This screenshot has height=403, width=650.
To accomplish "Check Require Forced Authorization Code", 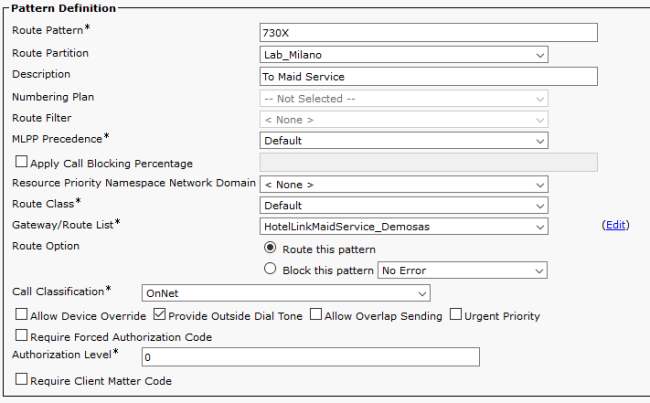I will point(21,337).
